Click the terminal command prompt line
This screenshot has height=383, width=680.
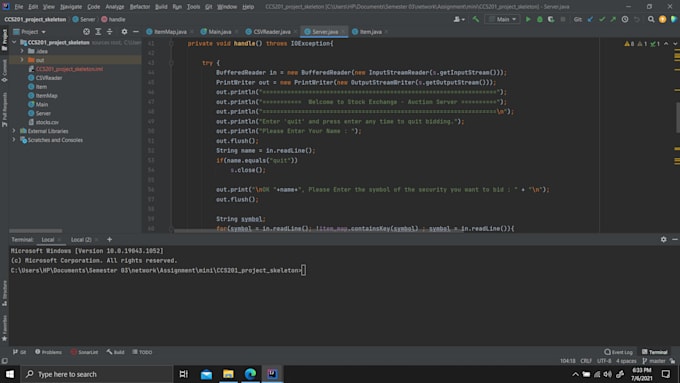[x=158, y=270]
